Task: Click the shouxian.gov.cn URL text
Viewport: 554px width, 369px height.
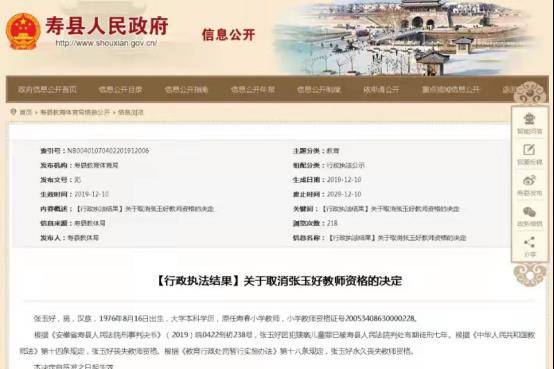Action: pos(106,43)
